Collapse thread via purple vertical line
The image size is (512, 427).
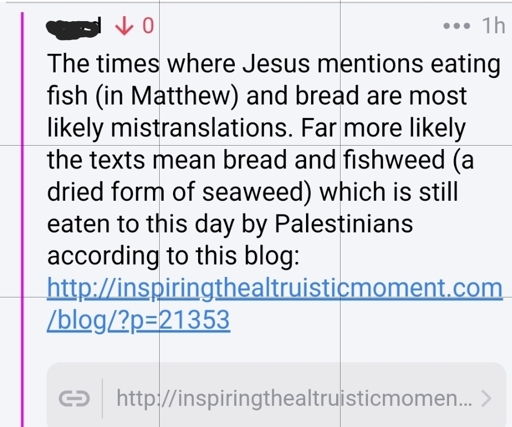pyautogui.click(x=22, y=219)
